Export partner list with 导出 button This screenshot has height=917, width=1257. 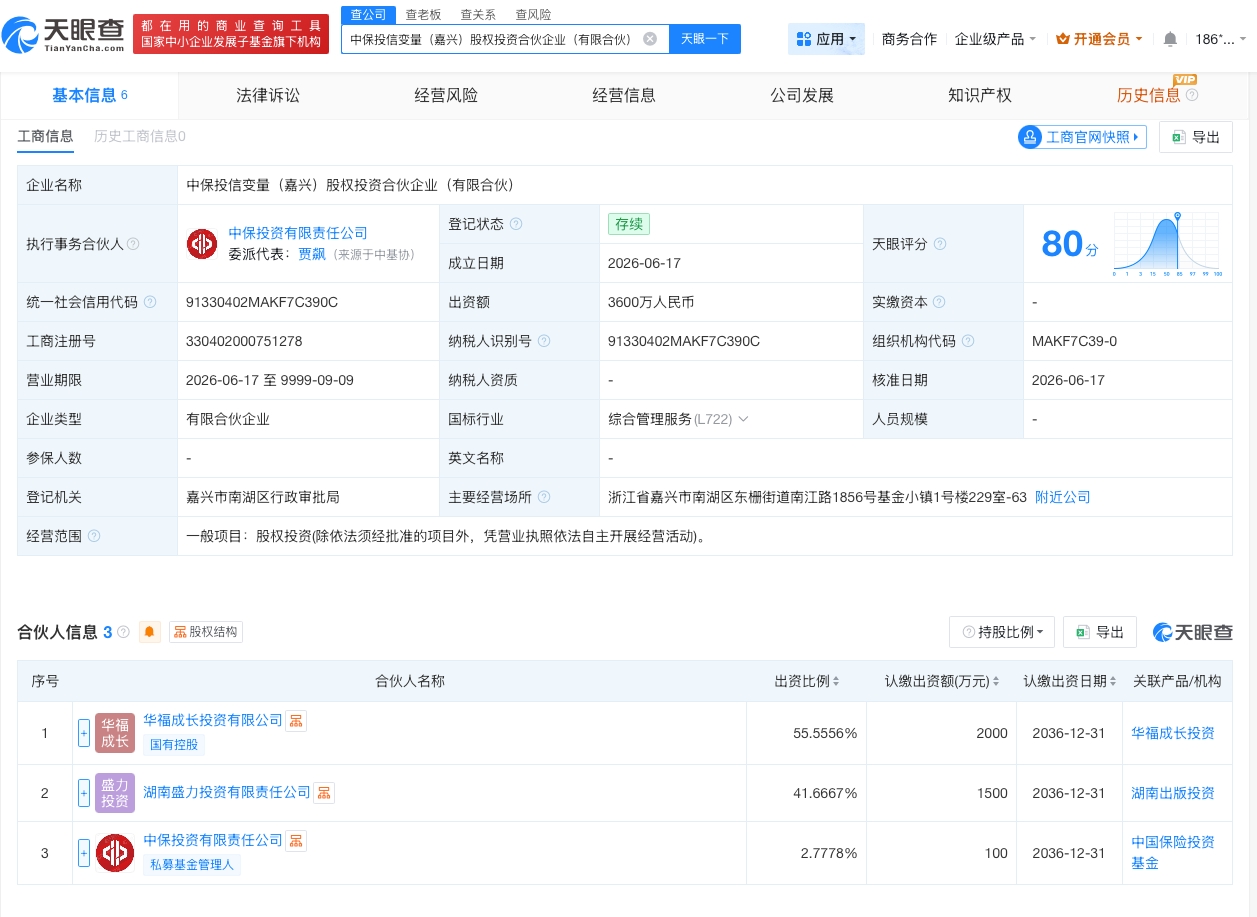tap(1100, 632)
